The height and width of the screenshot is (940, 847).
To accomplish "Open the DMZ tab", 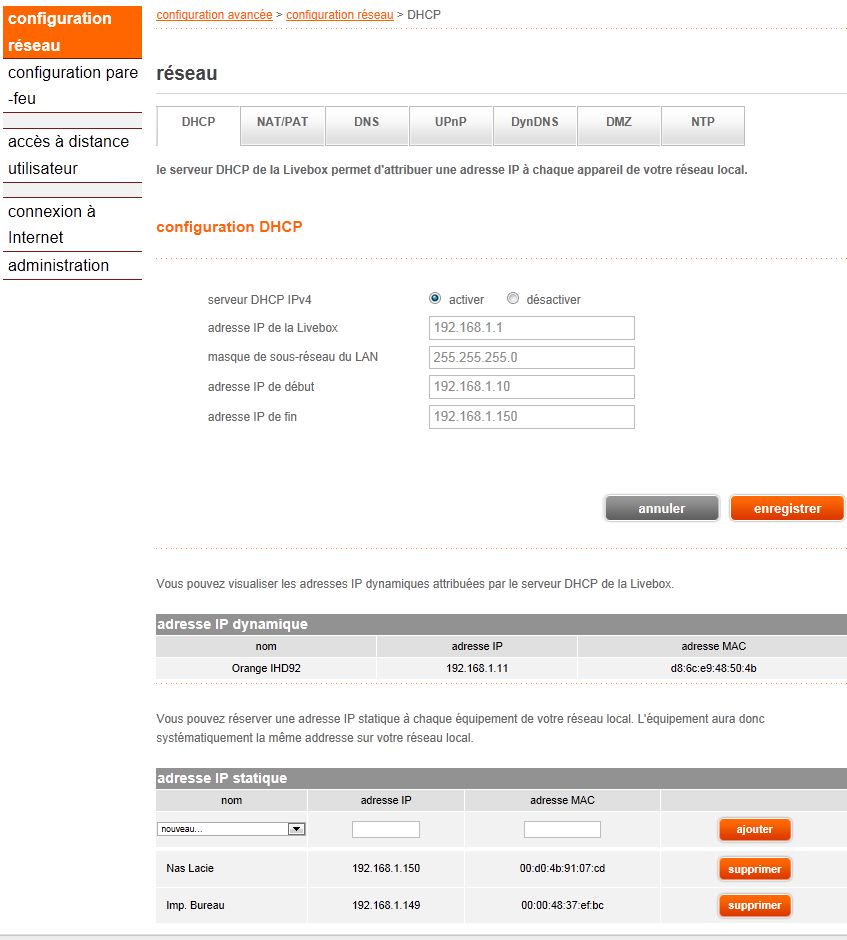I will point(618,123).
